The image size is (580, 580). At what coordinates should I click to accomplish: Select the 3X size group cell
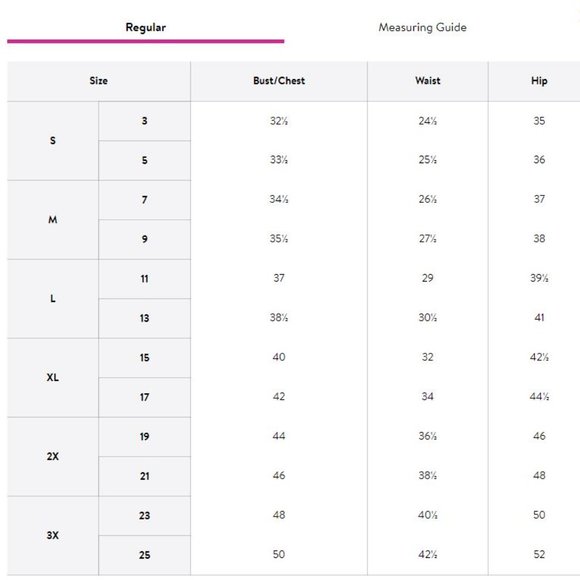[53, 535]
